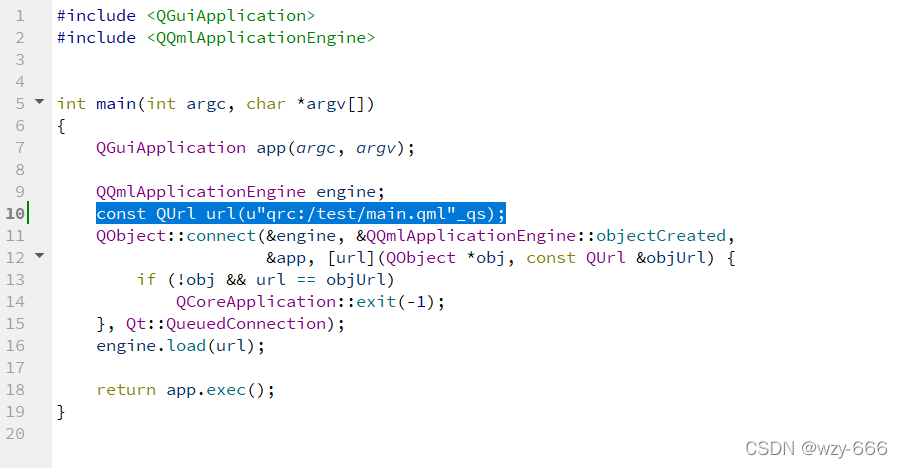Click the QObject::connect call
Screen dimensions: 903x468
[x=176, y=236]
